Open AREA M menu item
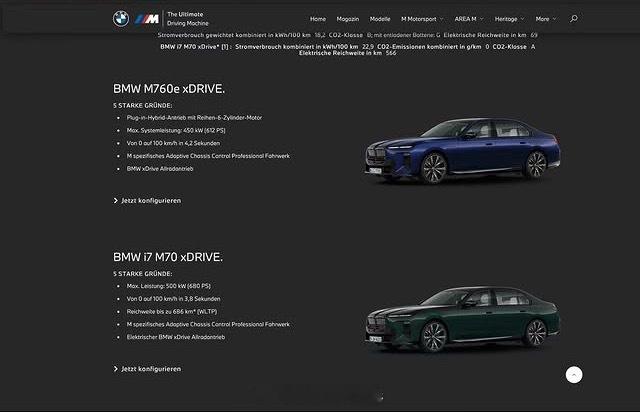640x412 pixels. click(x=465, y=19)
